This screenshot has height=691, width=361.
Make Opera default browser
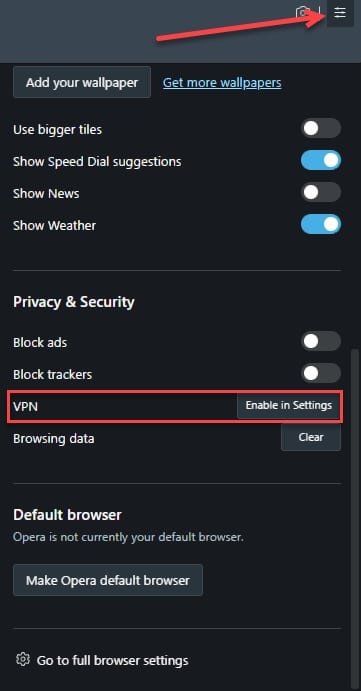click(108, 580)
